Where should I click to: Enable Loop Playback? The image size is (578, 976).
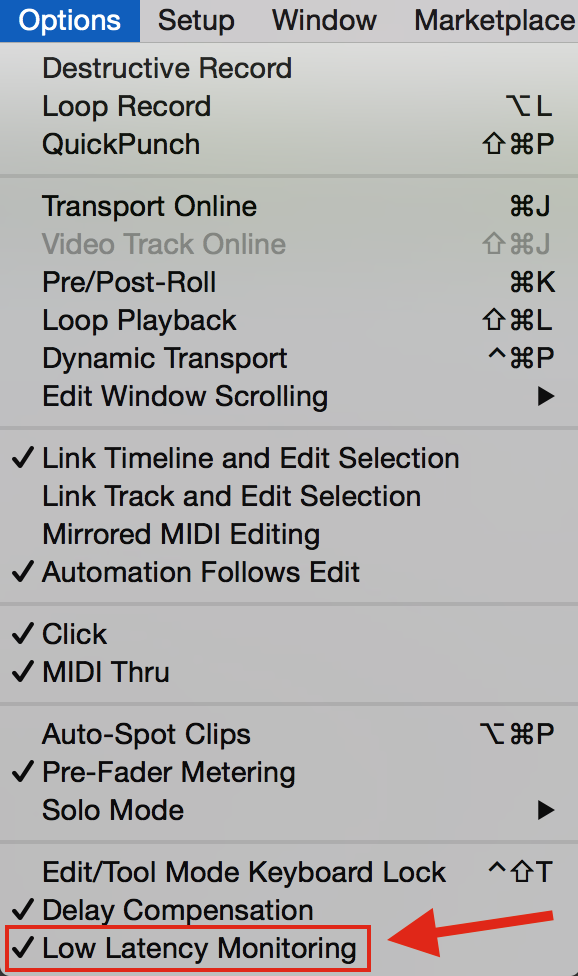139,320
